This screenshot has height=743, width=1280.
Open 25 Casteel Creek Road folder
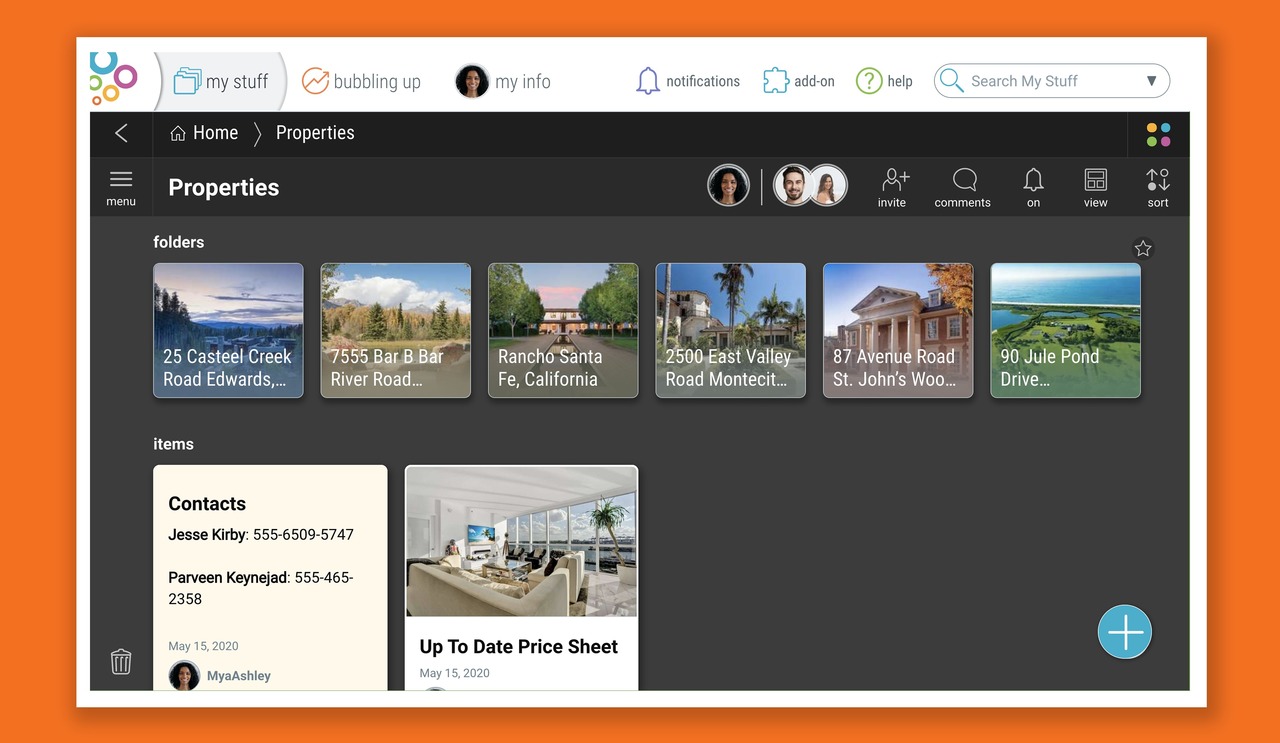pos(228,330)
